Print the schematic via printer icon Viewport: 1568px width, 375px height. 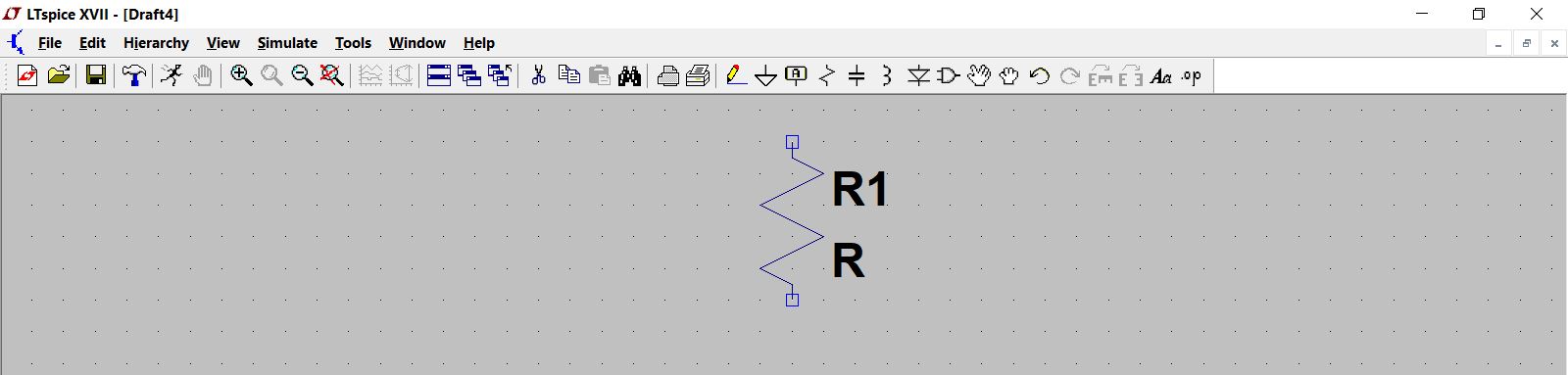tap(667, 75)
